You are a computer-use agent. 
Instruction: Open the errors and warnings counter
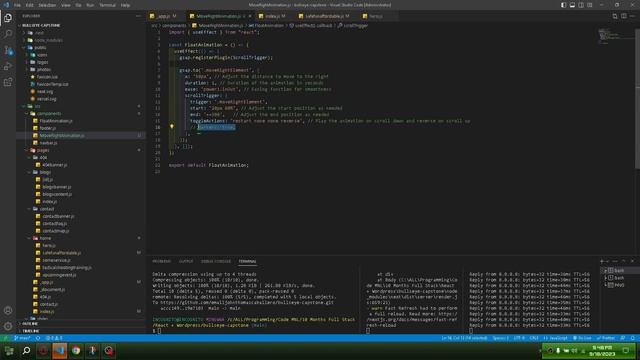click(x=54, y=338)
